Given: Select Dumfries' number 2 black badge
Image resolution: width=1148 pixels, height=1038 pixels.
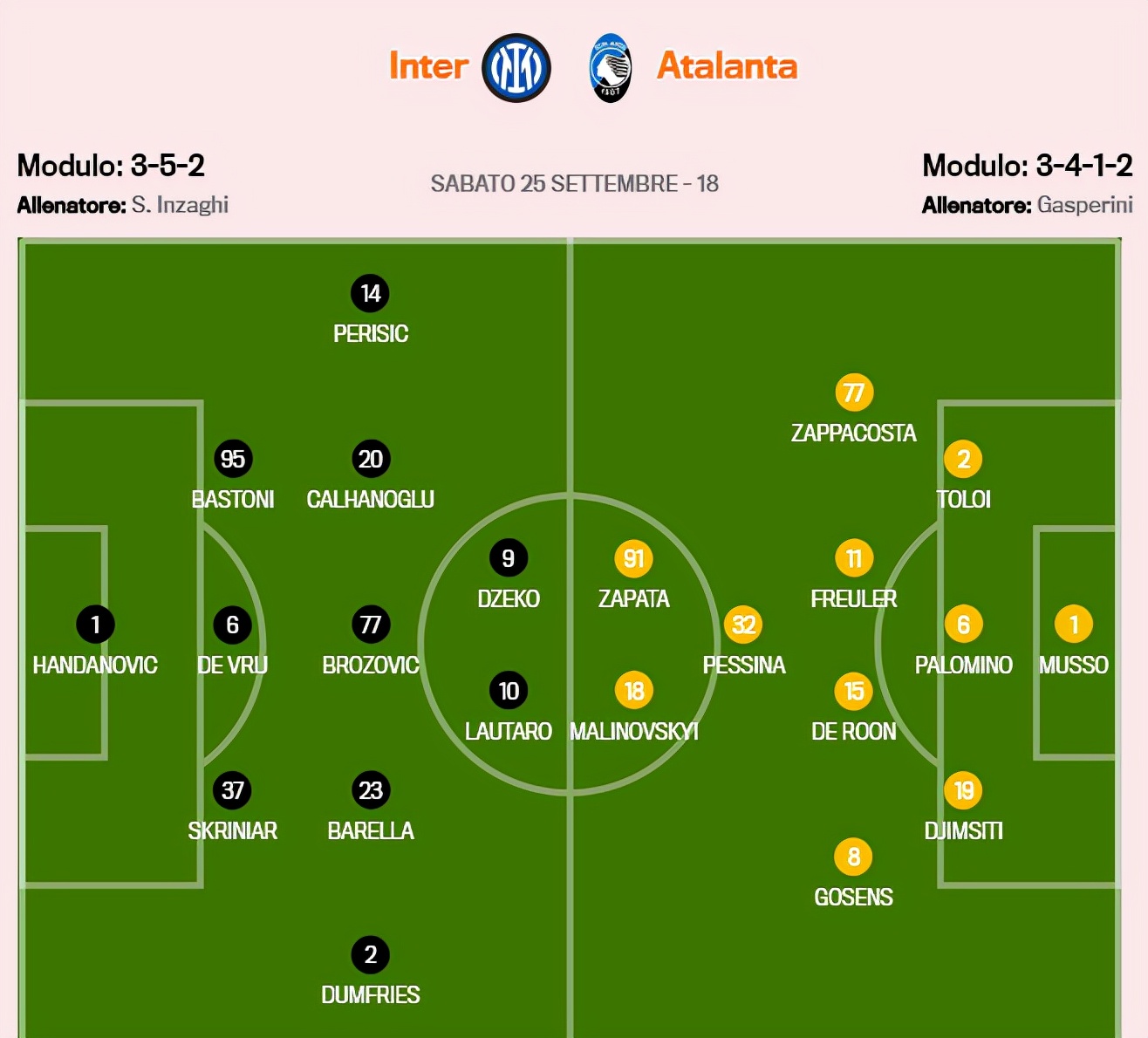Looking at the screenshot, I should point(371,955).
